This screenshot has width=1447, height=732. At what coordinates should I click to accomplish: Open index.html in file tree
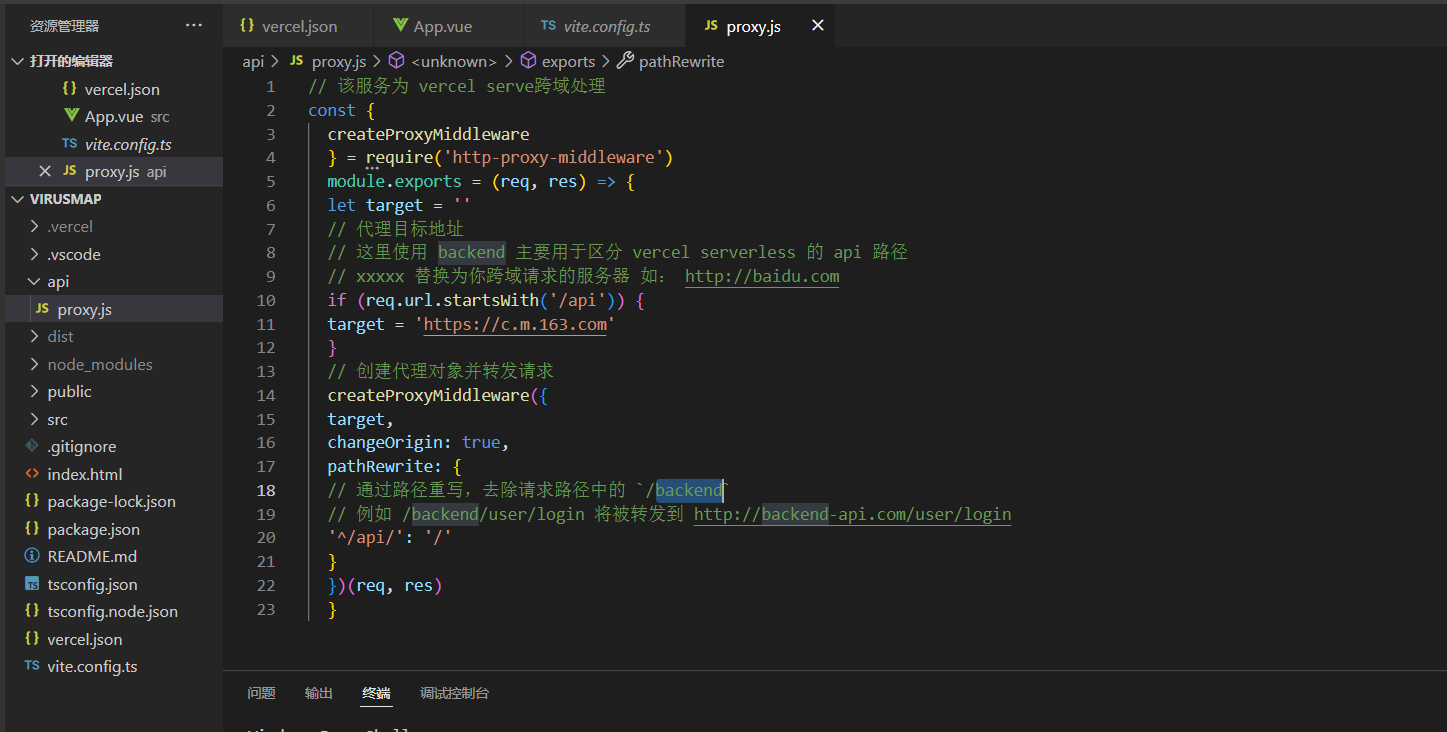[114, 474]
